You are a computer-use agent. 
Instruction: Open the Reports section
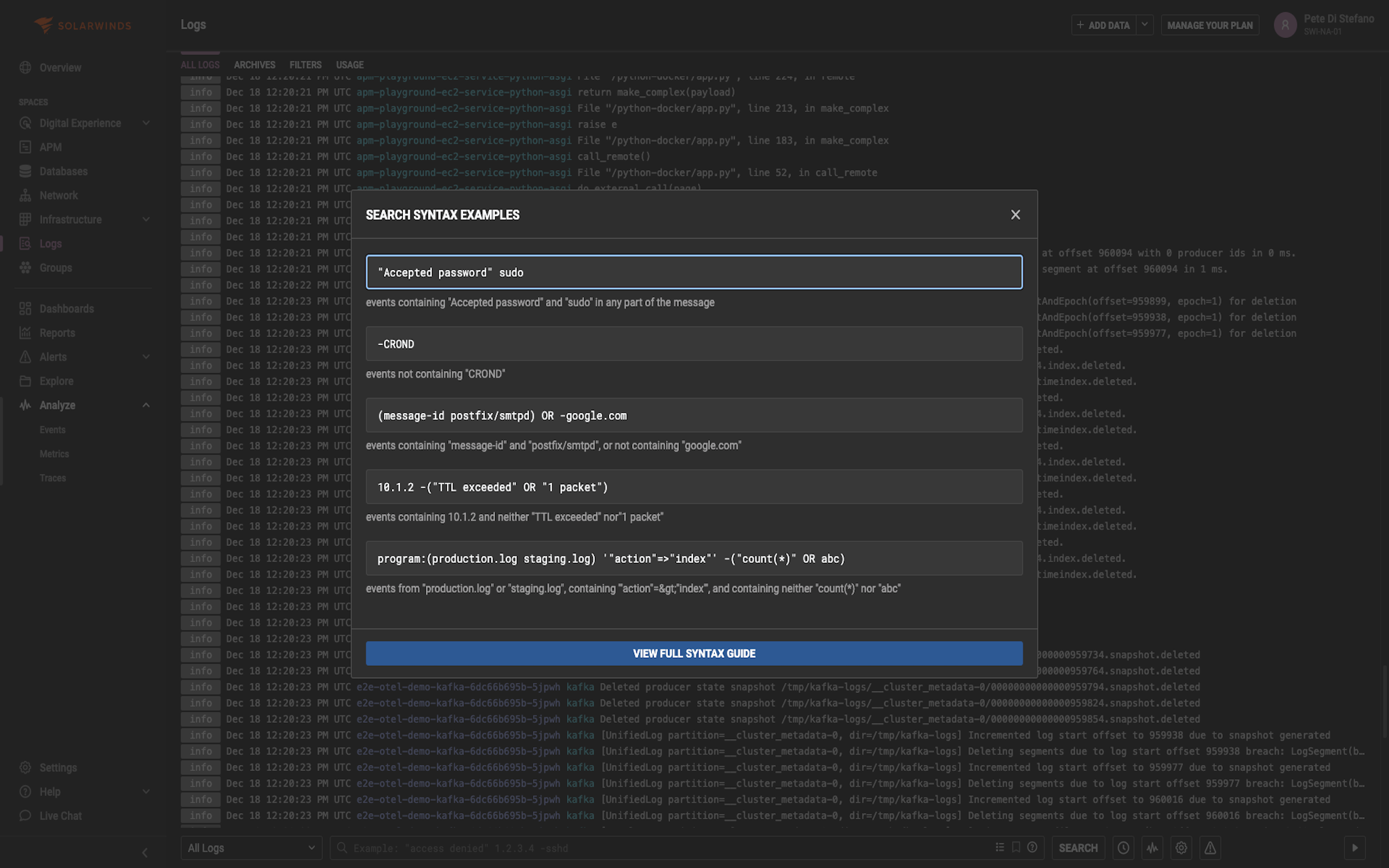coord(56,333)
